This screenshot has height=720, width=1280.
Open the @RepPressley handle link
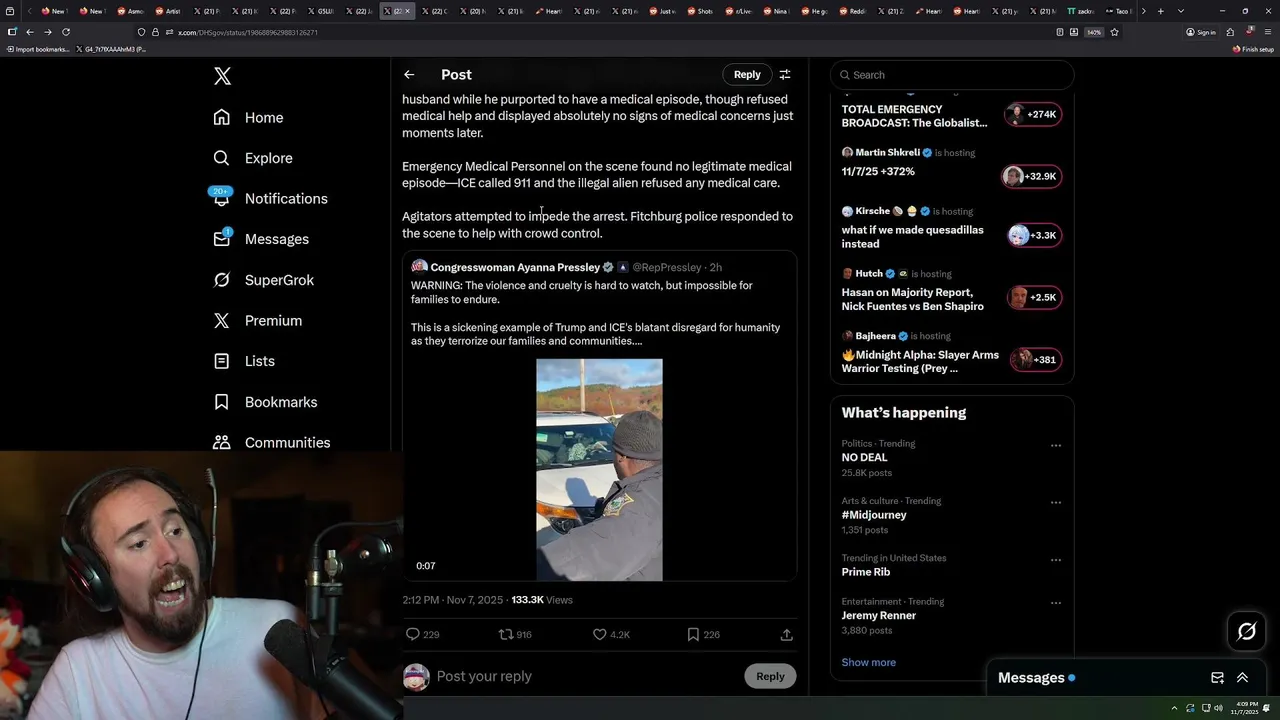click(x=667, y=267)
